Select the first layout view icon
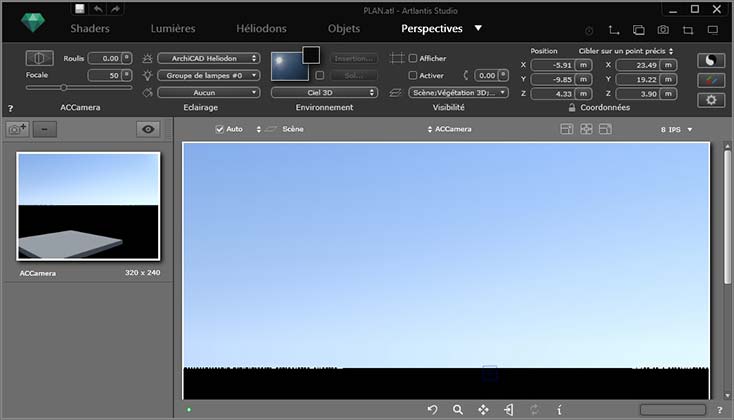This screenshot has width=734, height=420. click(566, 129)
